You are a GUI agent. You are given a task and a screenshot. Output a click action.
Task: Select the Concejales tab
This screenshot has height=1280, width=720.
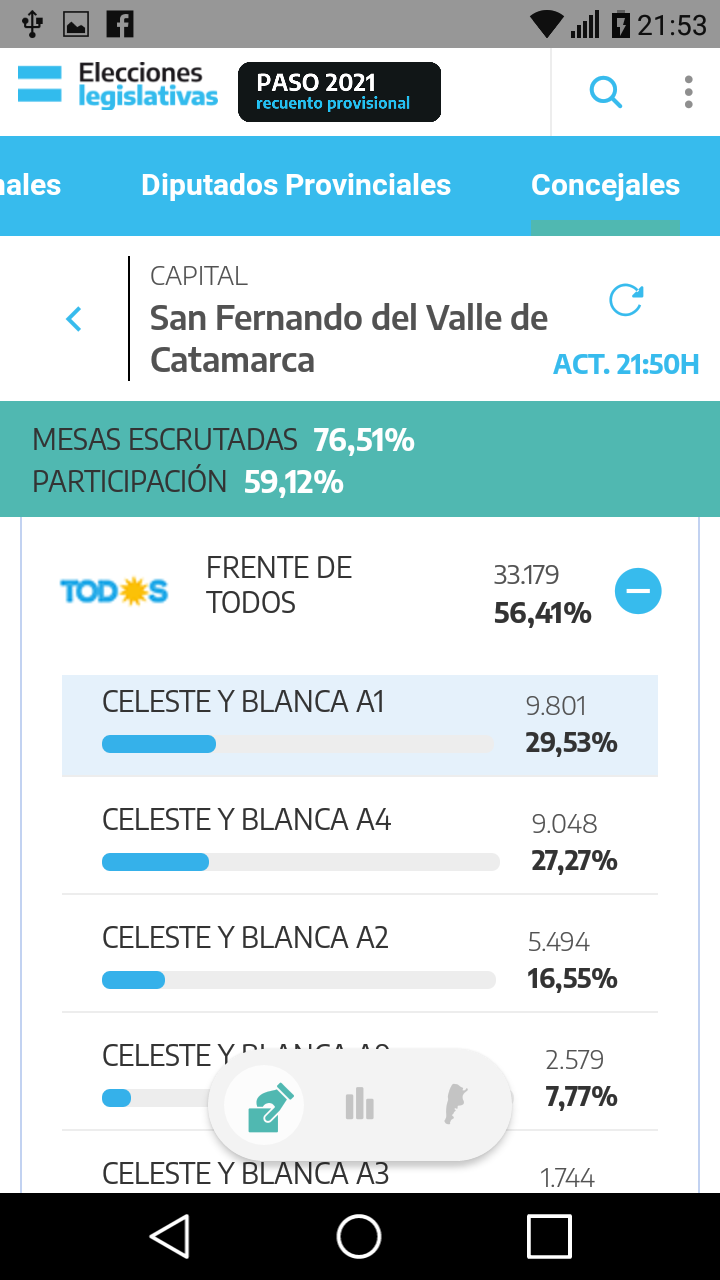[x=605, y=185]
